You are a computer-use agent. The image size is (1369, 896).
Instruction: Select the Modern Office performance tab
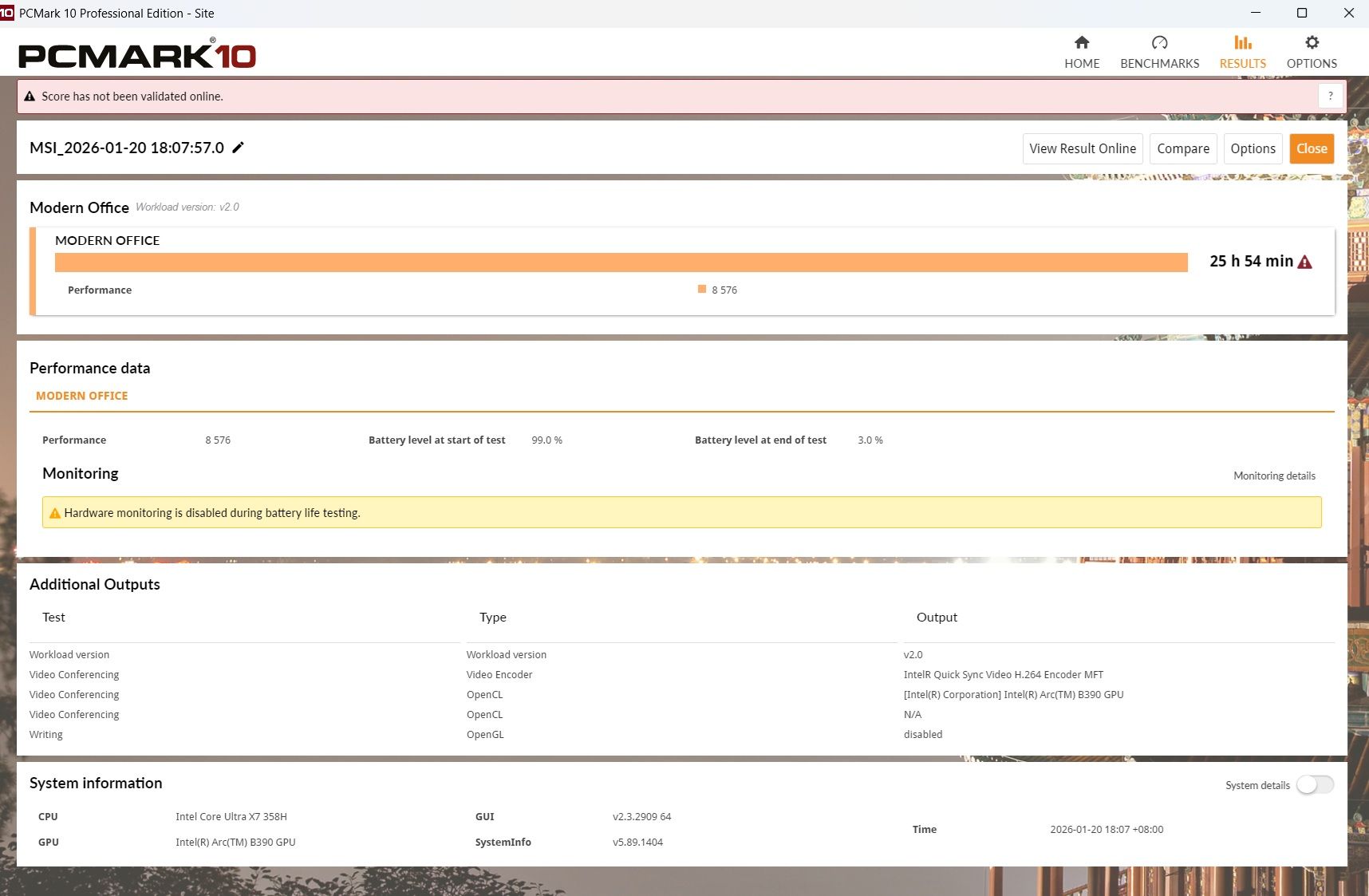pyautogui.click(x=81, y=396)
